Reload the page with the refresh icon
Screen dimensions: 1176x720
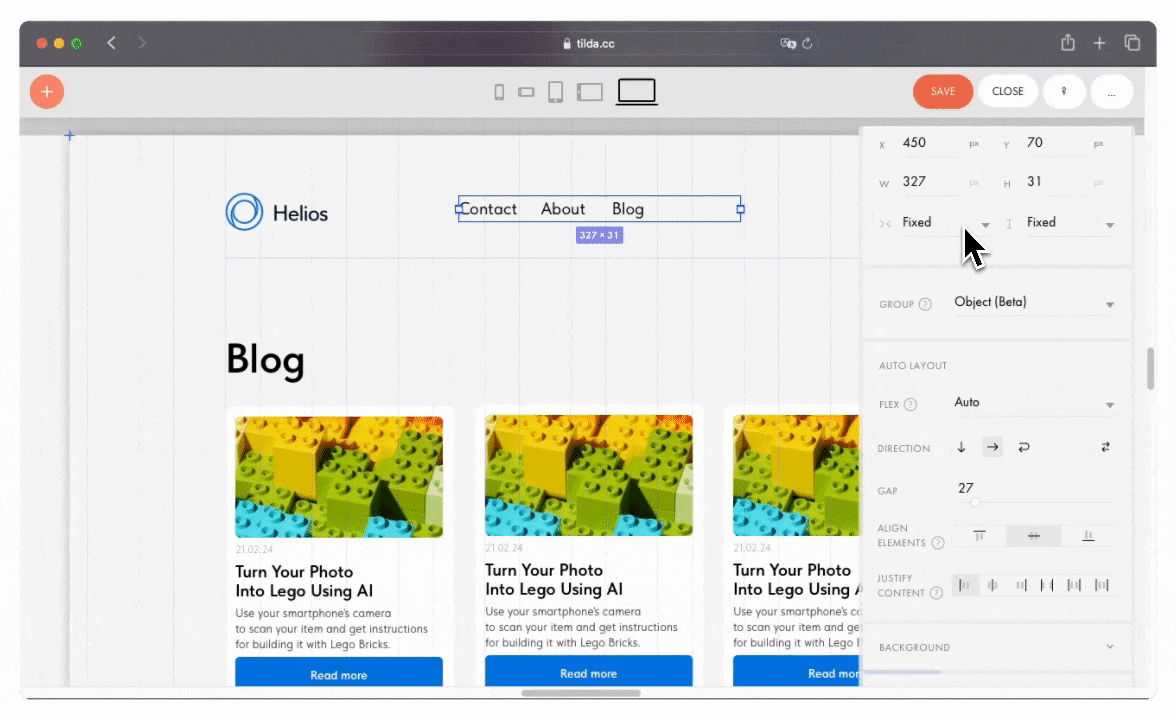[x=807, y=44]
